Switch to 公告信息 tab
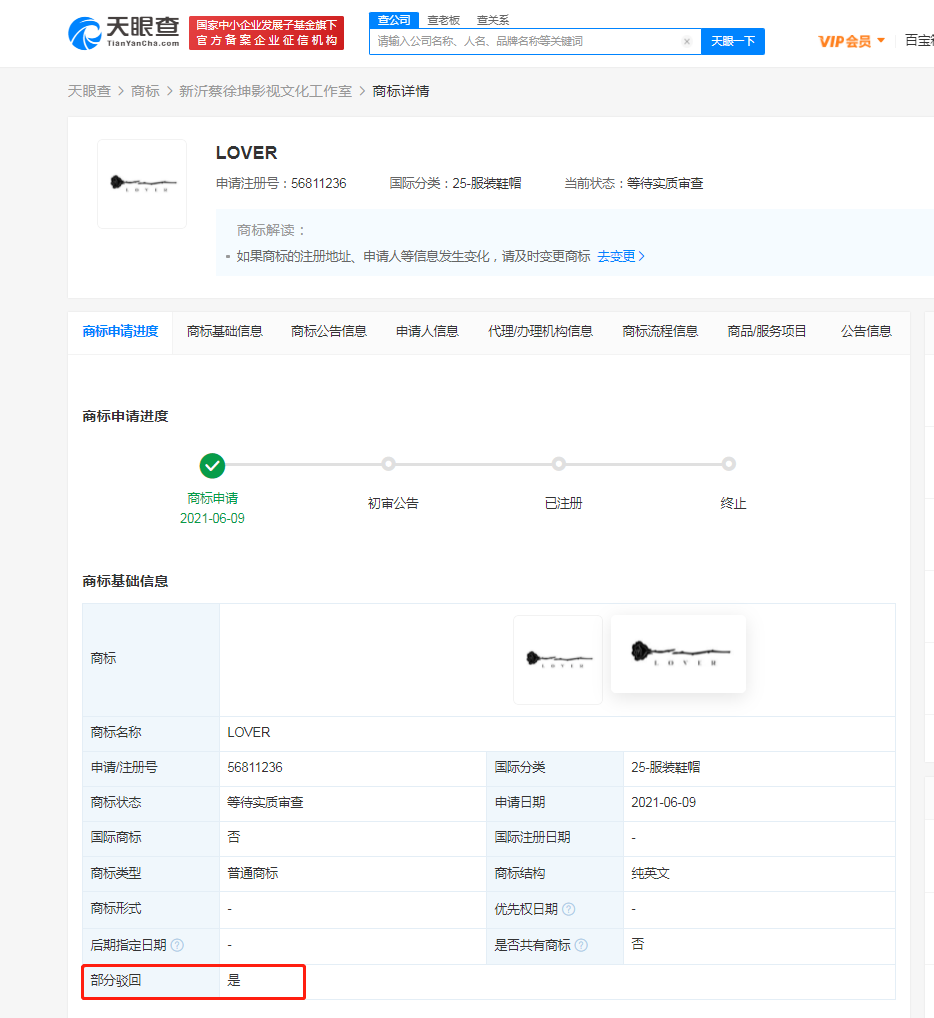 866,332
